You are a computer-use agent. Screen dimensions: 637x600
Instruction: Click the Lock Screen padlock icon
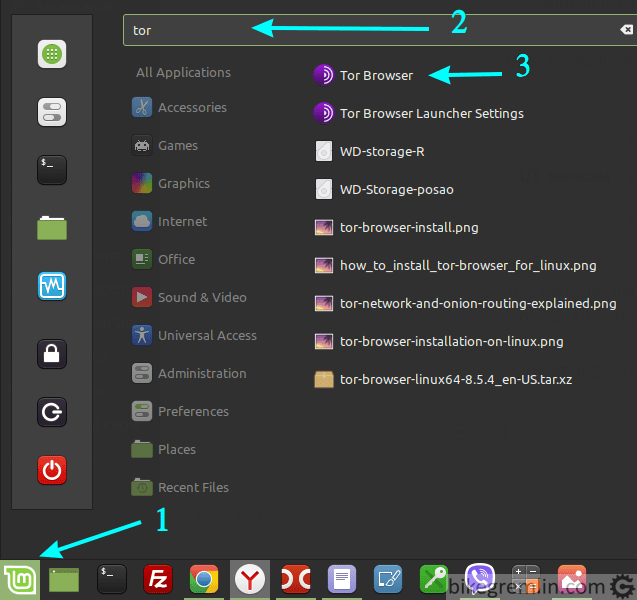pyautogui.click(x=52, y=354)
